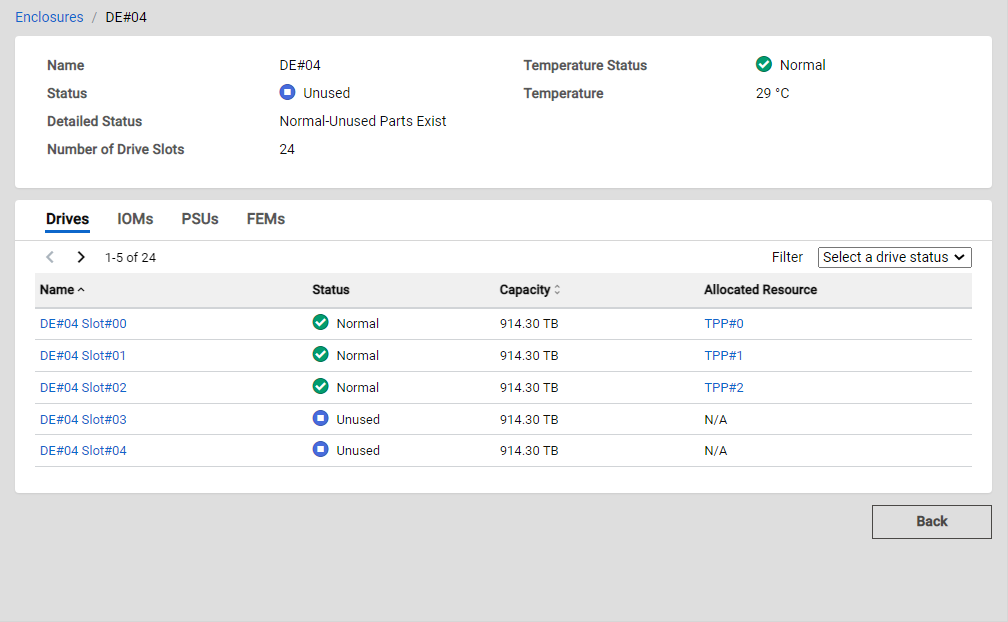This screenshot has height=622, width=1008.
Task: Switch to the IOMs tab
Action: point(135,219)
